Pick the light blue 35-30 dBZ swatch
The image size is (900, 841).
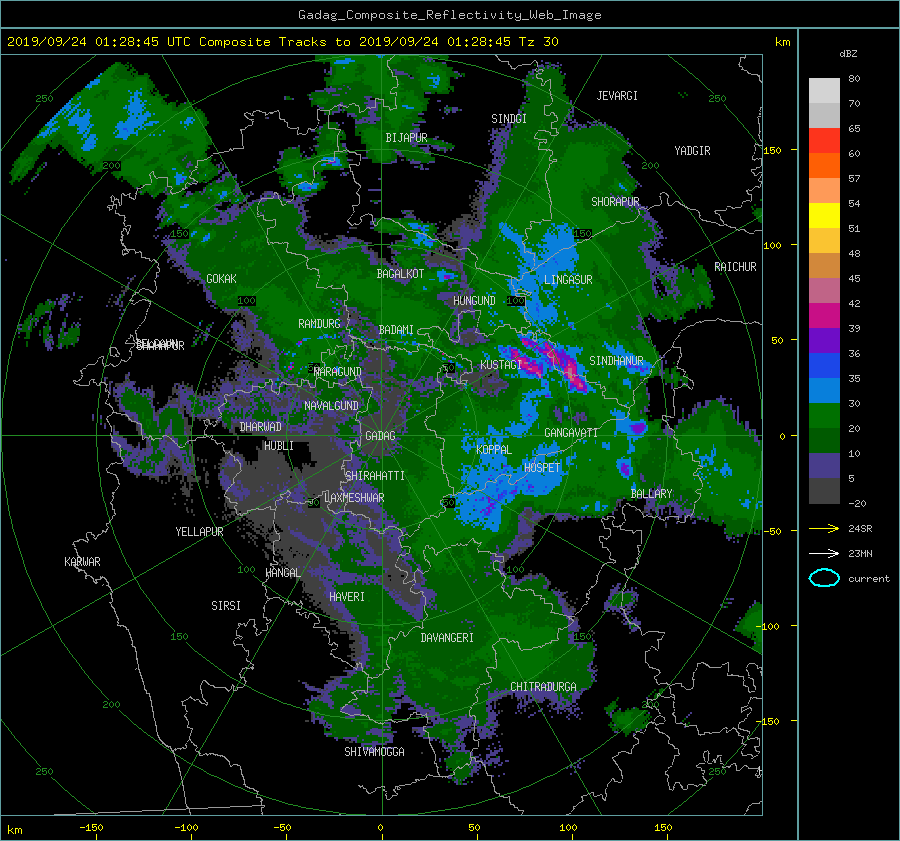point(824,390)
